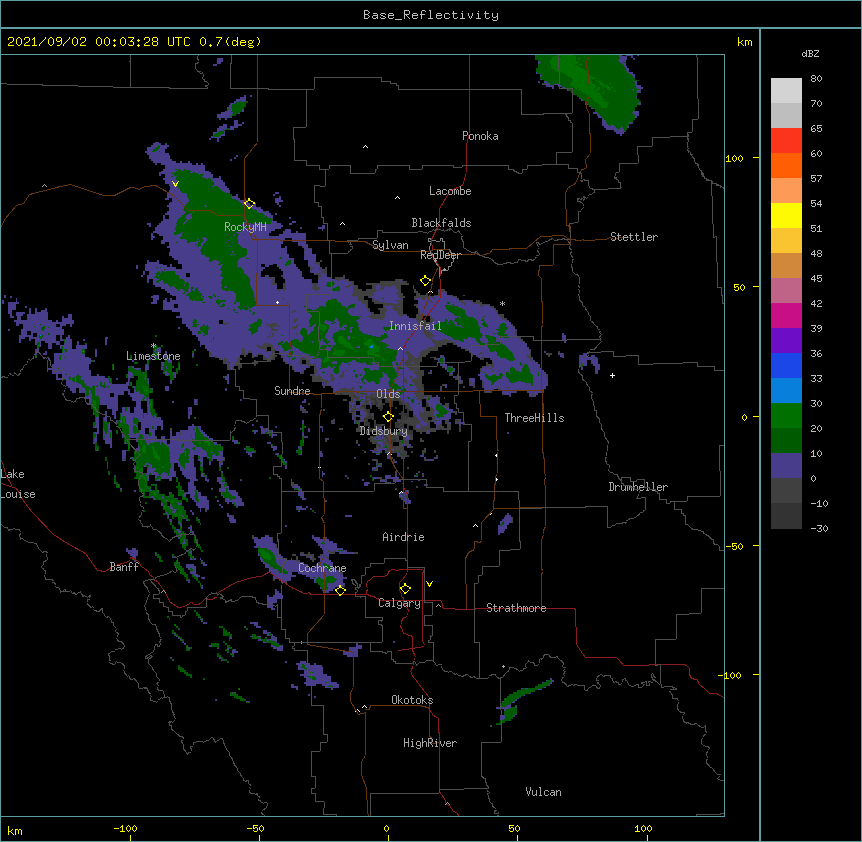Click the white plus marker west of Drumheller region
The height and width of the screenshot is (842, 862).
tap(612, 375)
